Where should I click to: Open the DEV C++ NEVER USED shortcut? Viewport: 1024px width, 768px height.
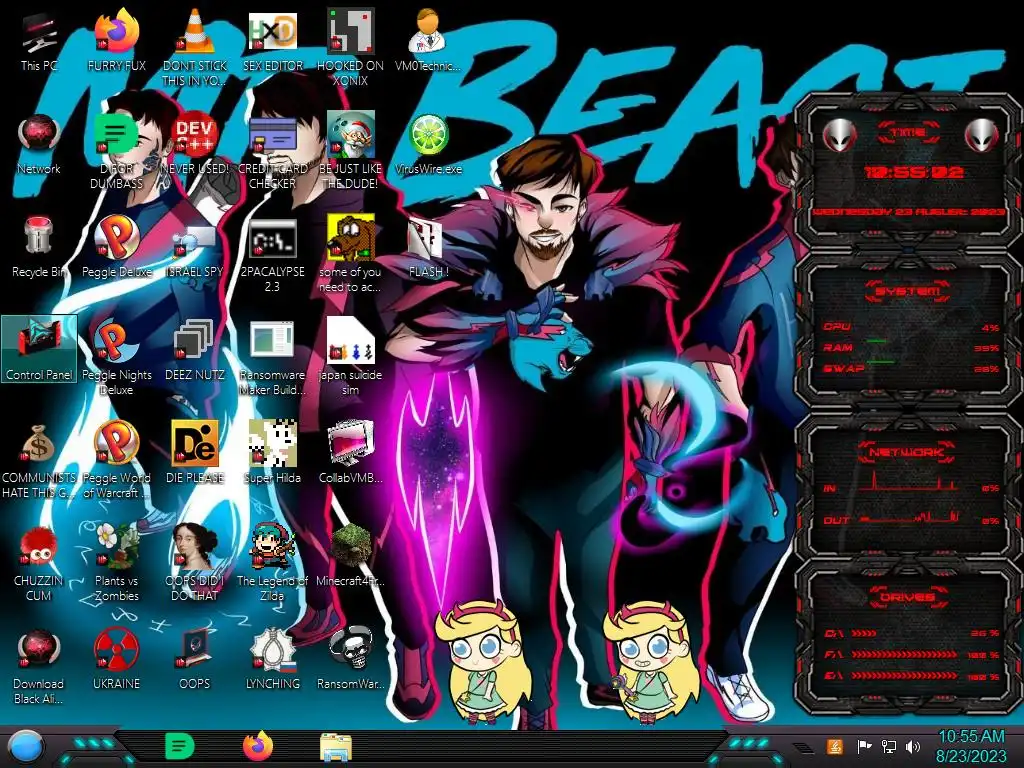pyautogui.click(x=195, y=145)
